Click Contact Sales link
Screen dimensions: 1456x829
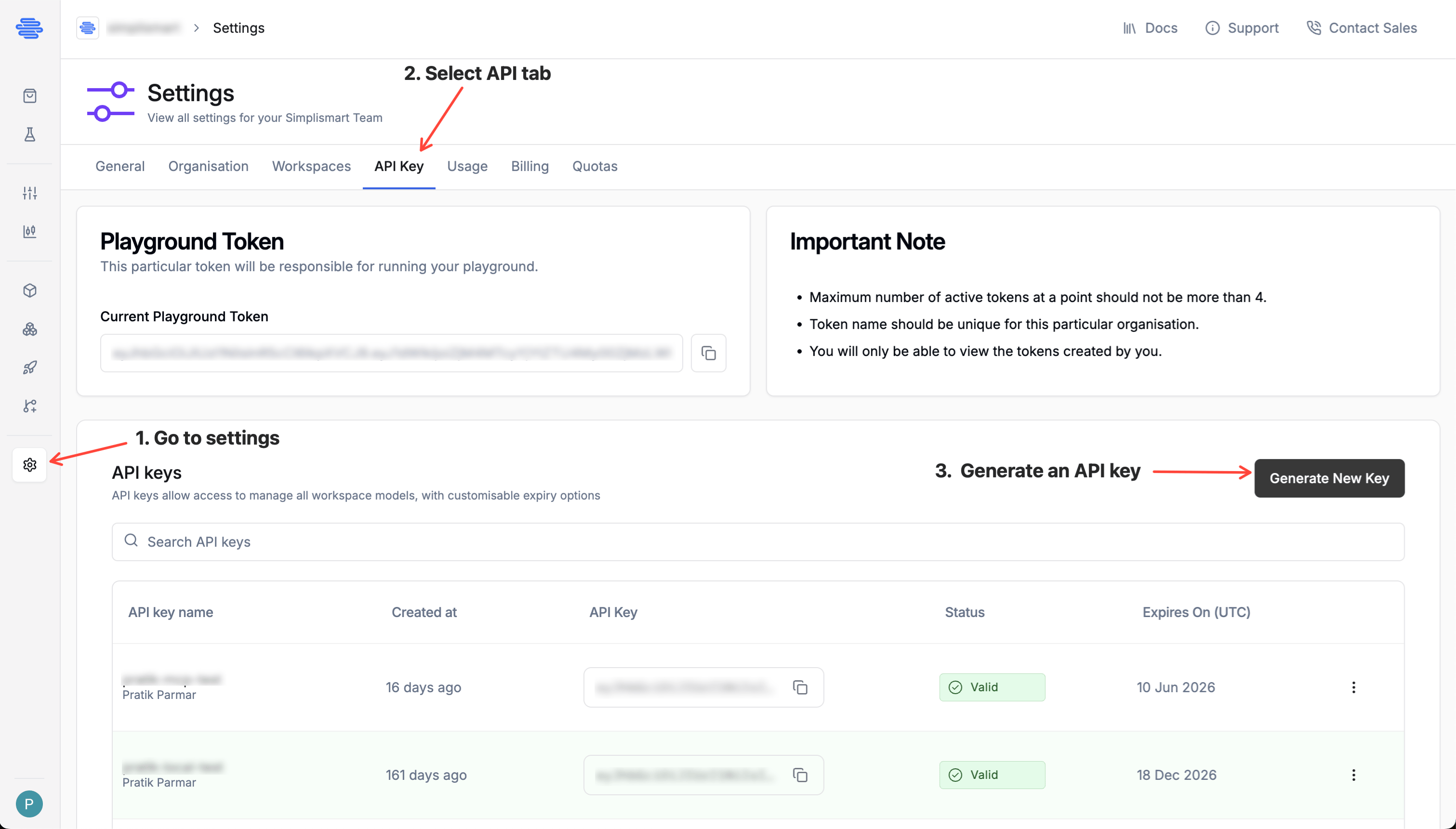point(1362,28)
